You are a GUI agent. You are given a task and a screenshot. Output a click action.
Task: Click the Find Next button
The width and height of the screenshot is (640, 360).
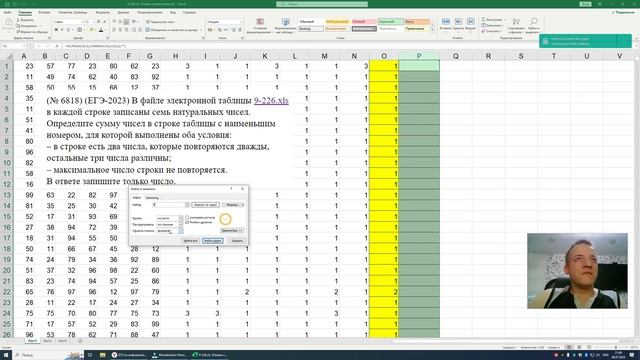coord(212,241)
